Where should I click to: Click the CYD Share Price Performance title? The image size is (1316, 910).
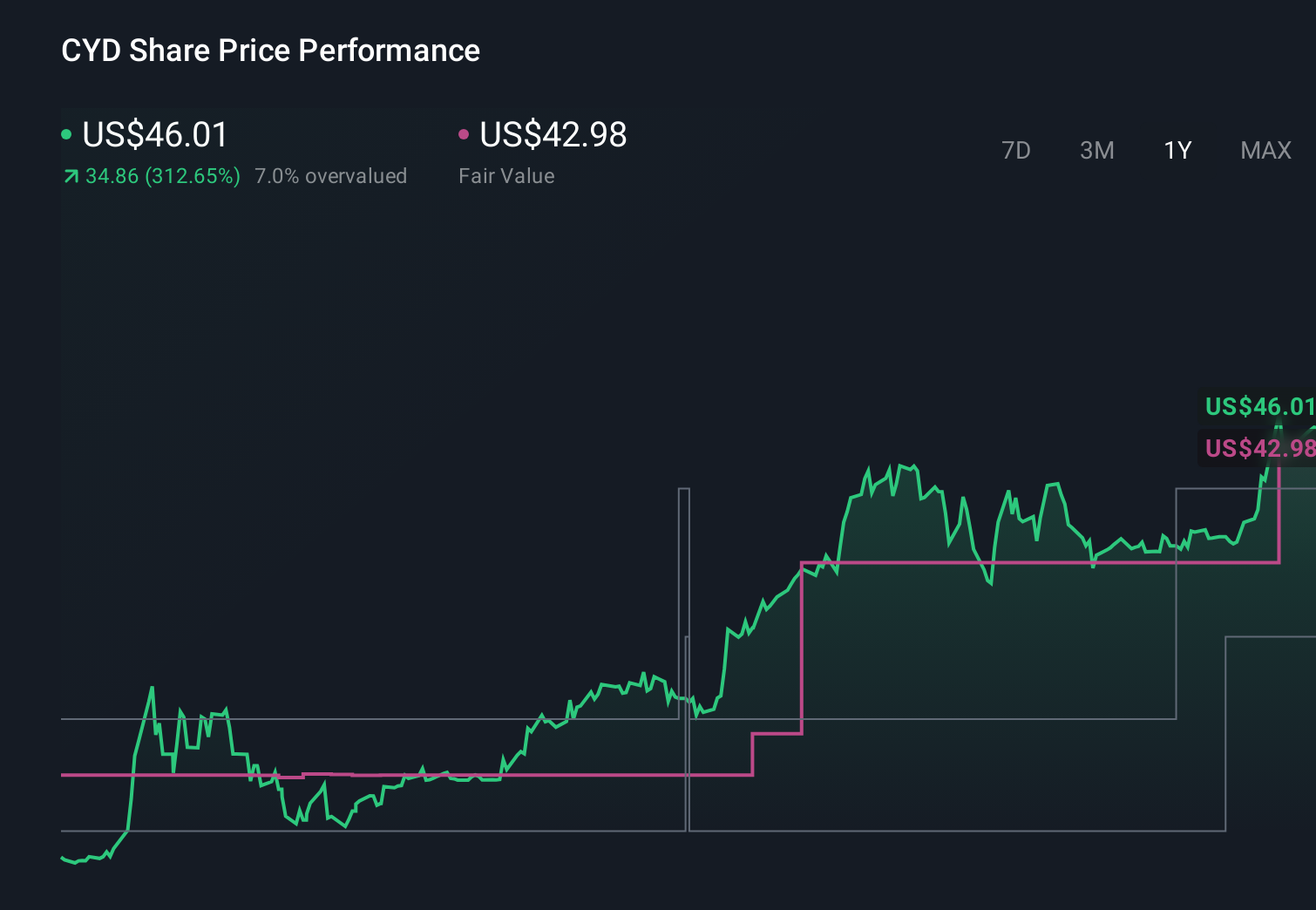point(270,51)
